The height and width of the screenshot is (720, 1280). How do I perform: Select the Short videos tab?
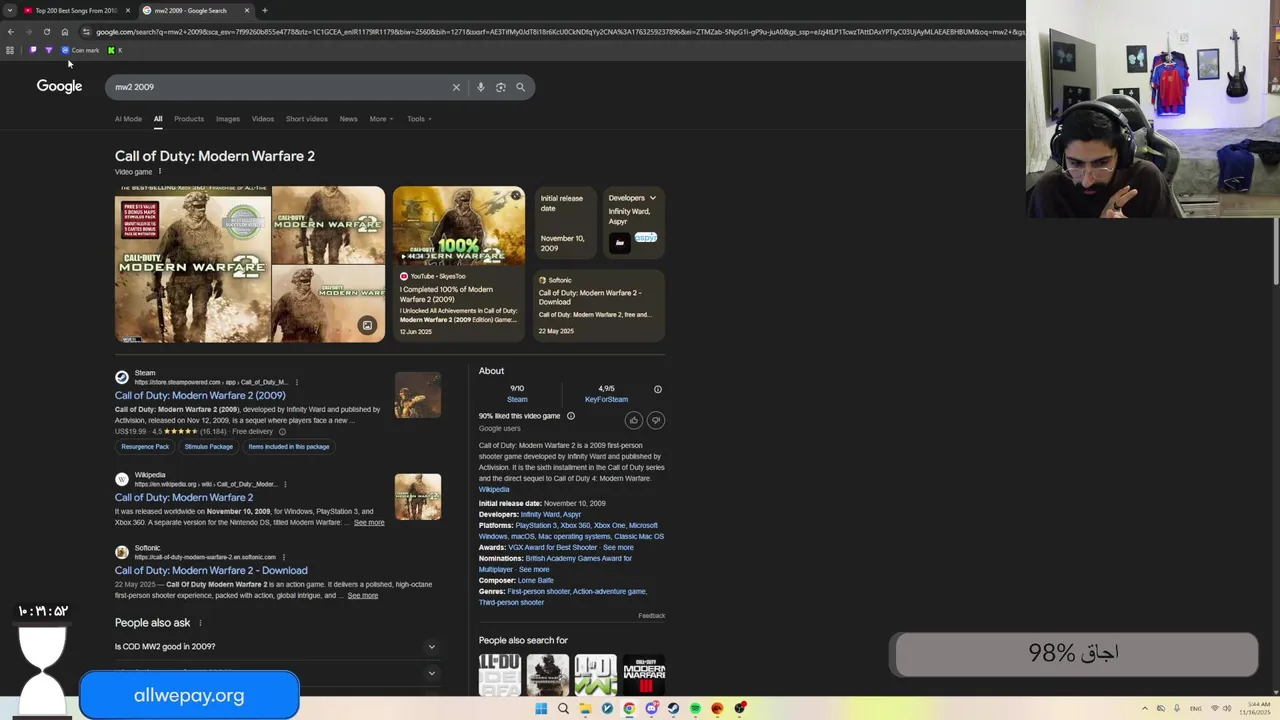tap(307, 119)
